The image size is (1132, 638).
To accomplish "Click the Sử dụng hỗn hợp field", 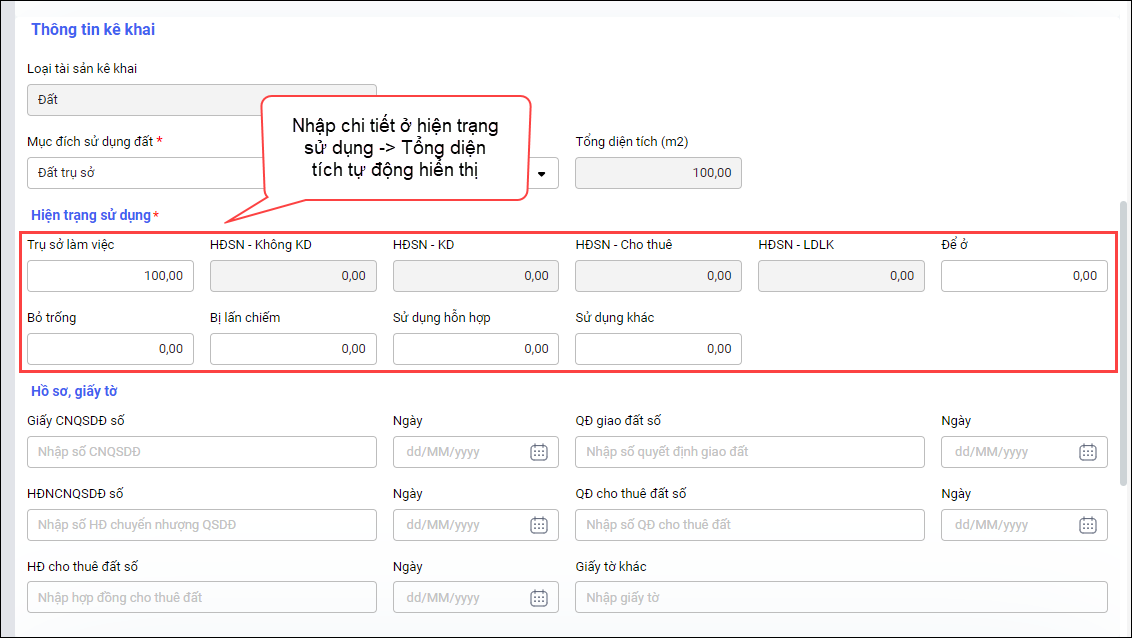I will pos(476,349).
